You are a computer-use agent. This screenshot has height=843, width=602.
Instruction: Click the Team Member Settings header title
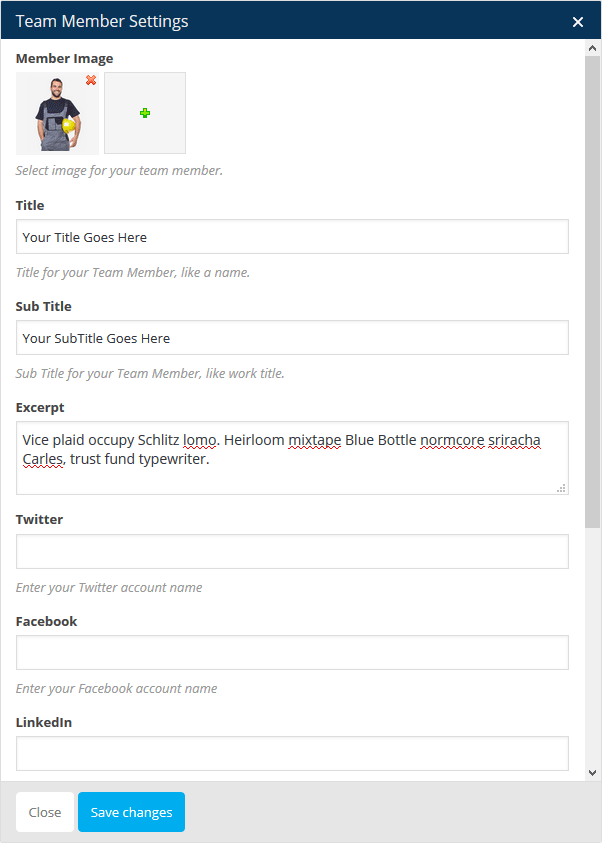click(x=102, y=21)
